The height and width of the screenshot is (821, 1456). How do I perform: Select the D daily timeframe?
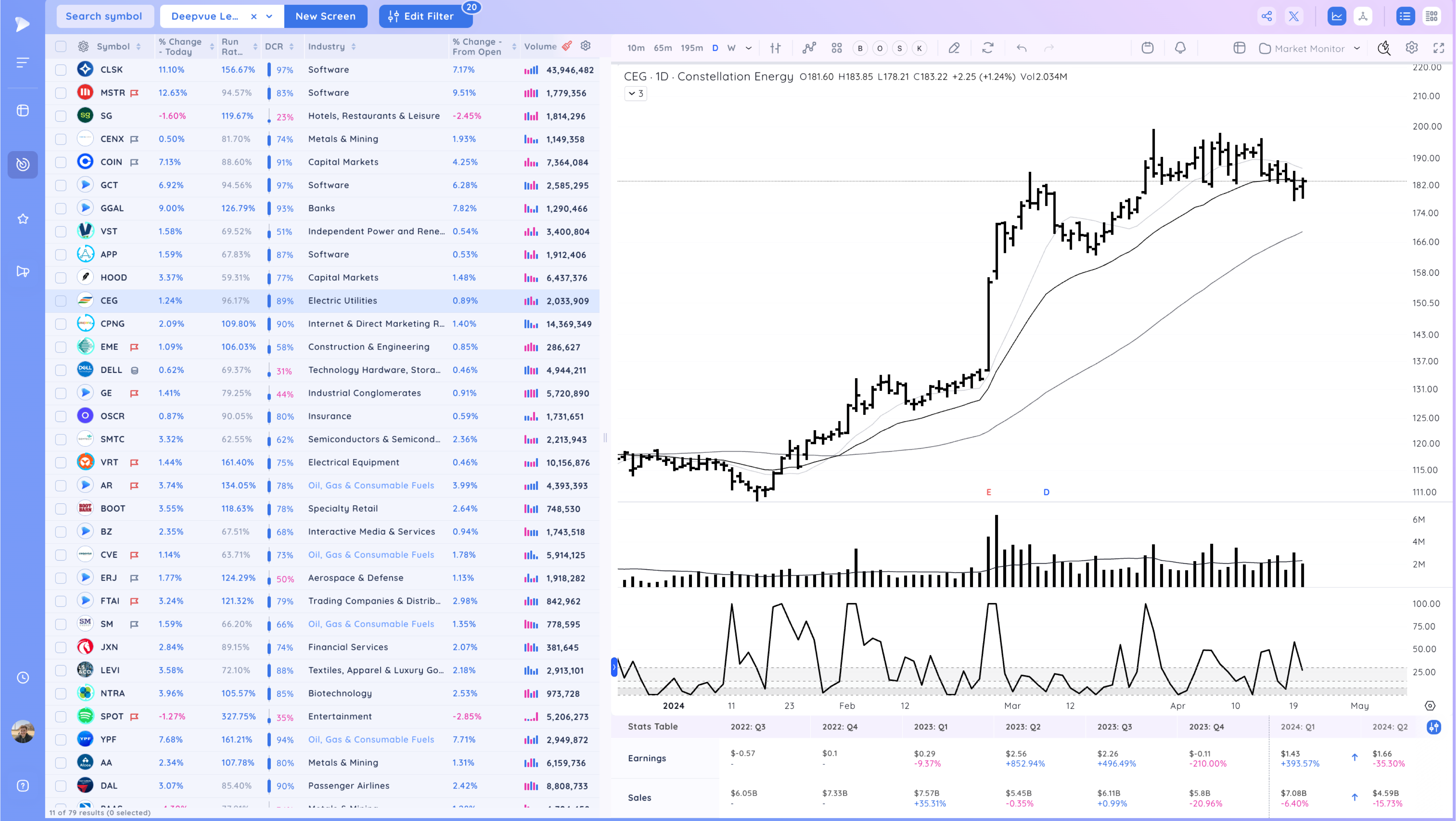(715, 48)
